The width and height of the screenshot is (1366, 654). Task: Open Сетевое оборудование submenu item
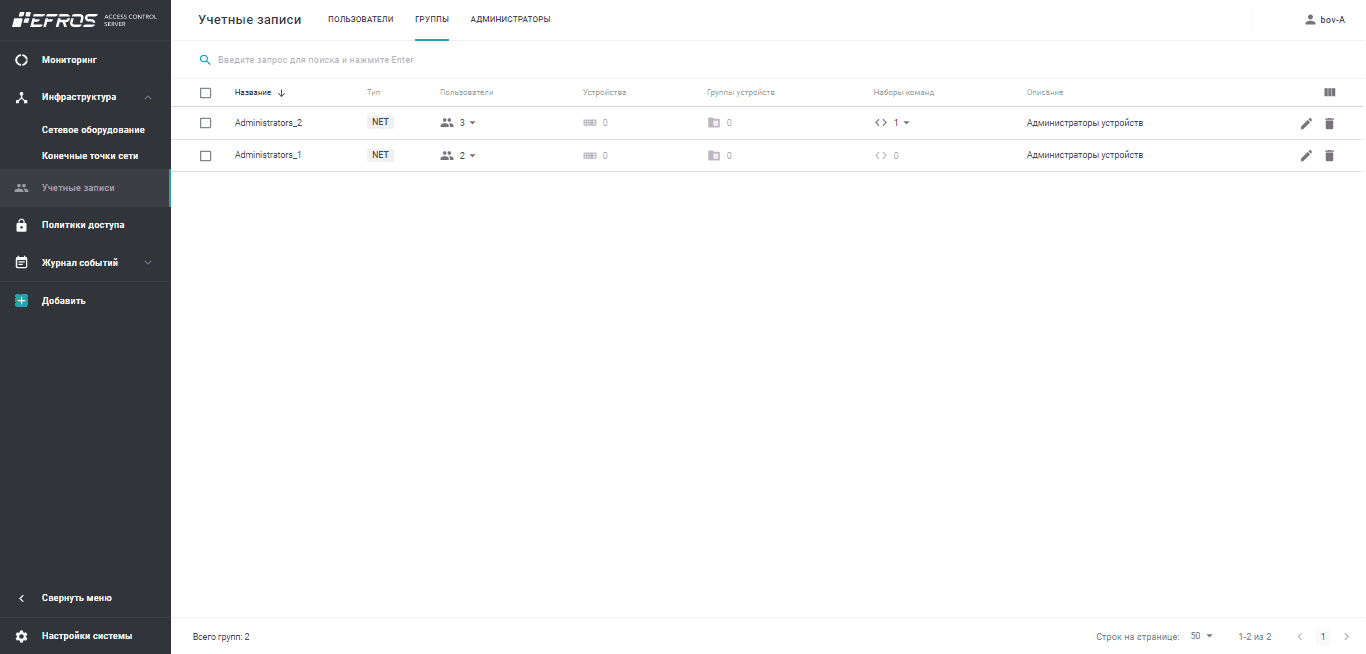(x=93, y=130)
